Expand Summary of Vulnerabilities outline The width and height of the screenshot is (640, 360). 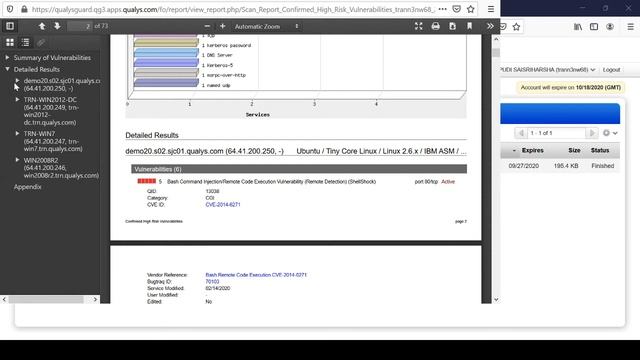[7, 58]
